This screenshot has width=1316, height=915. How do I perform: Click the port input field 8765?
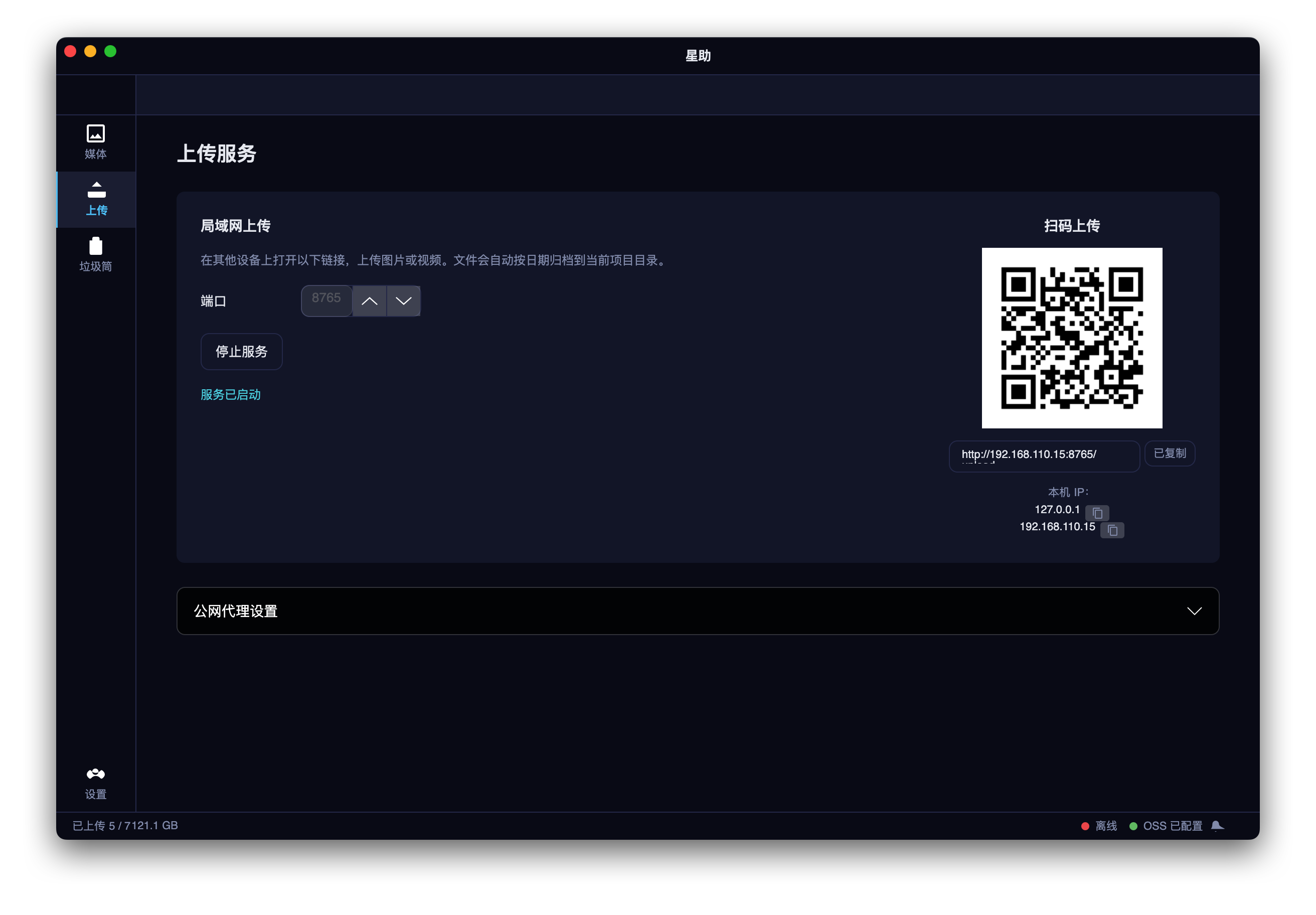click(326, 301)
